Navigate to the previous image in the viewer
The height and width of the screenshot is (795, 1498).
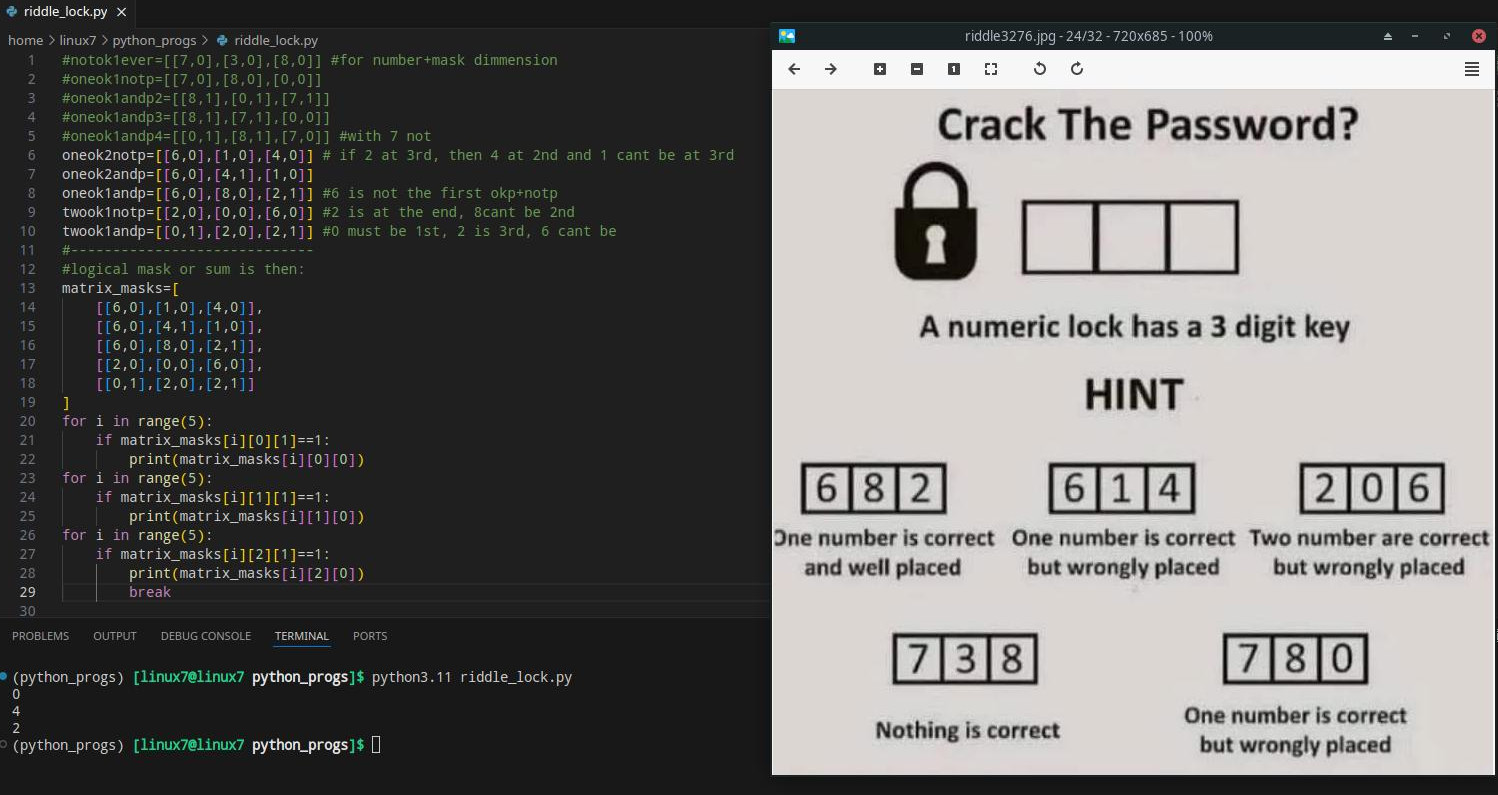tap(793, 69)
